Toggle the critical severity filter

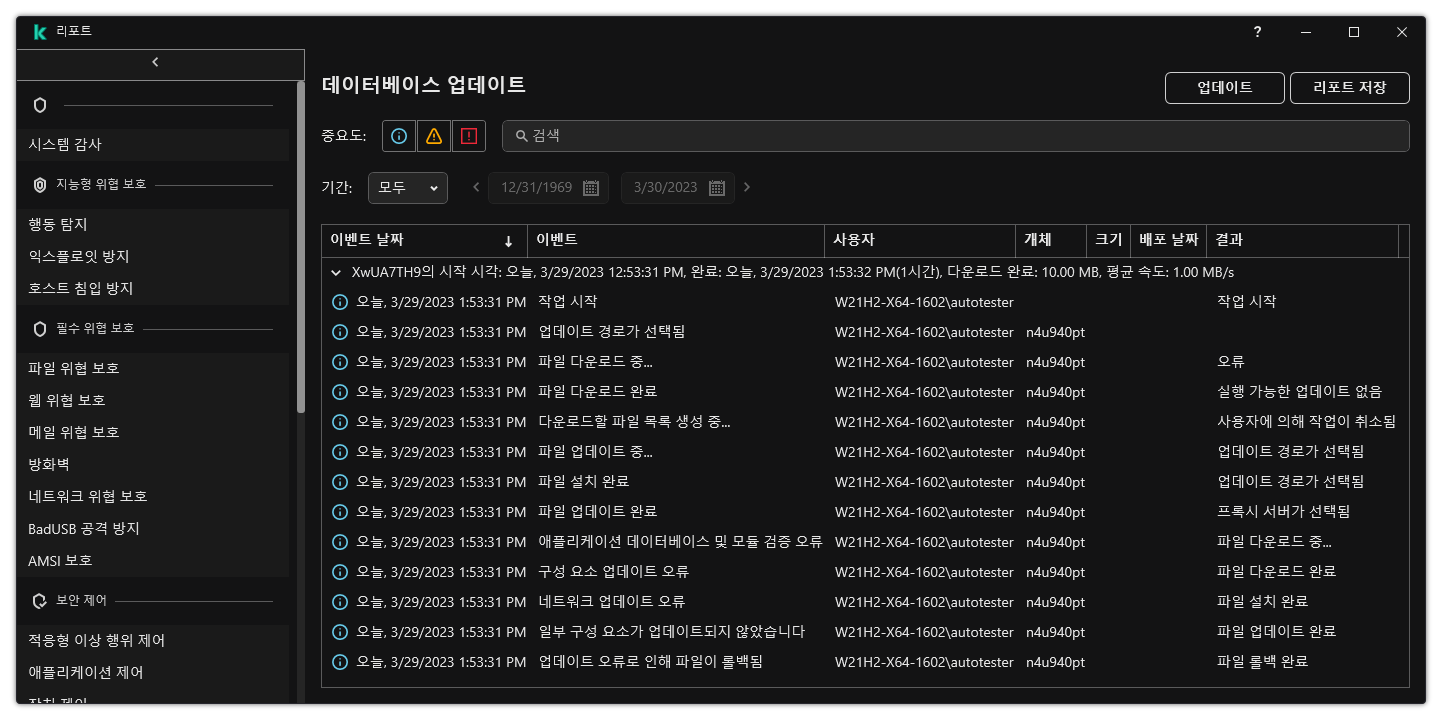[x=468, y=135]
